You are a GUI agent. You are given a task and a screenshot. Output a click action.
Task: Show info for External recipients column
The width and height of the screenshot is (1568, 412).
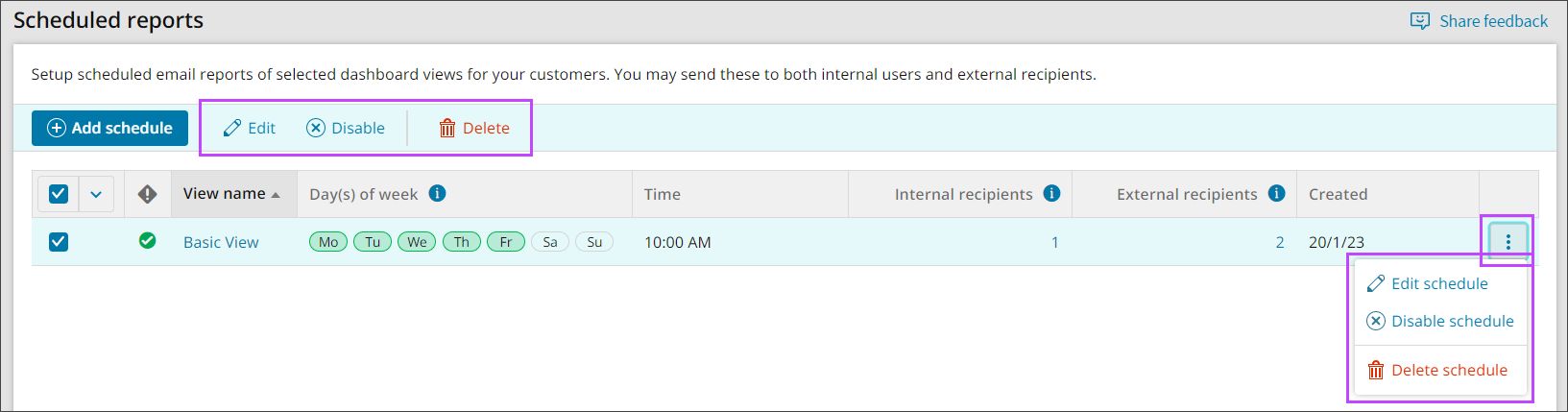click(x=1276, y=193)
